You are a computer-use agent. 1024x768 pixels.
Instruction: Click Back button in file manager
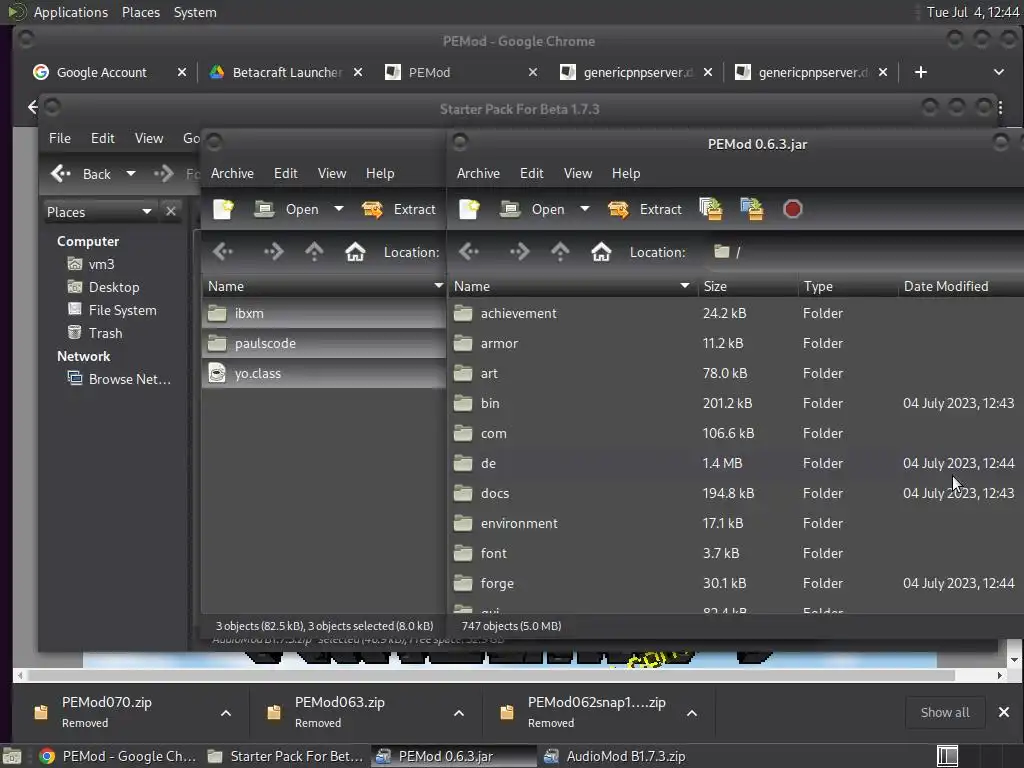coord(81,174)
